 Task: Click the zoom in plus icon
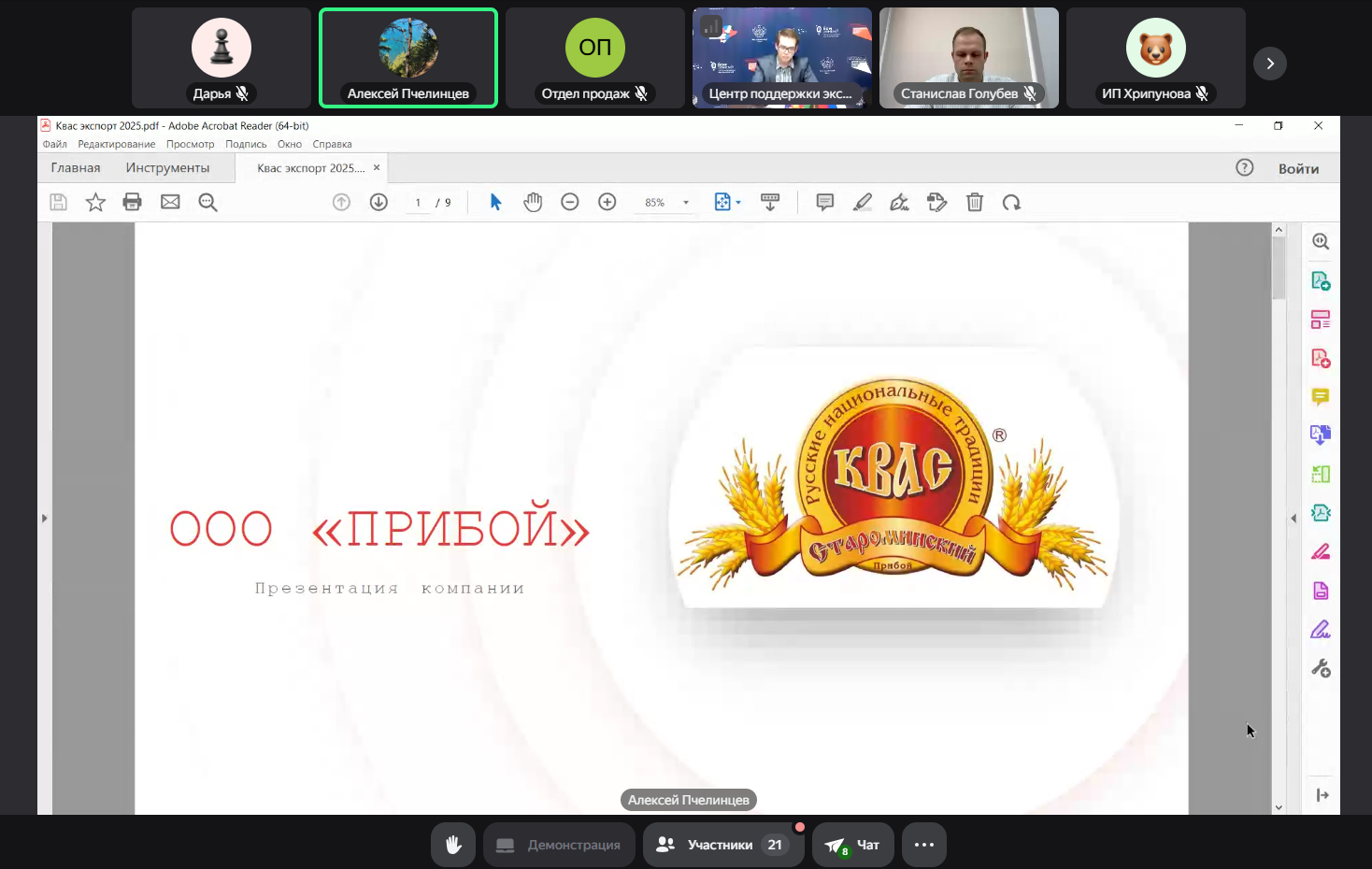[607, 202]
